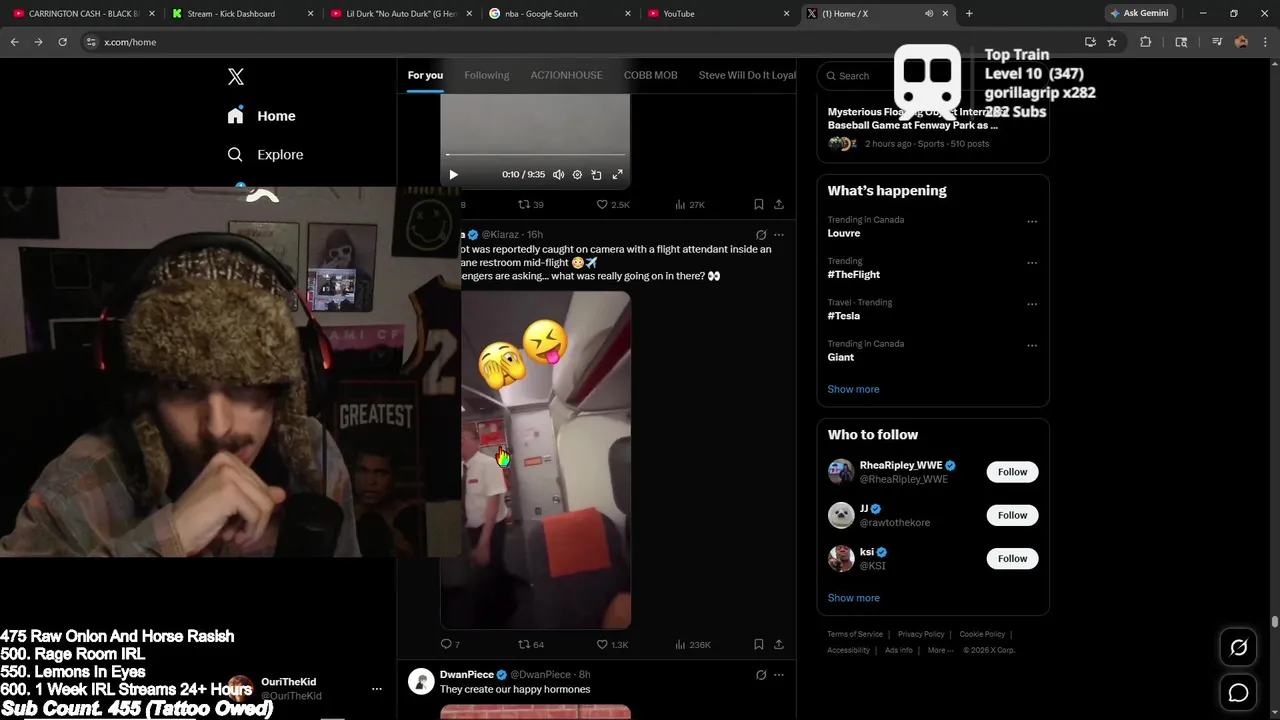Share the post with 2.5K likes
1280x720 pixels.
779,204
